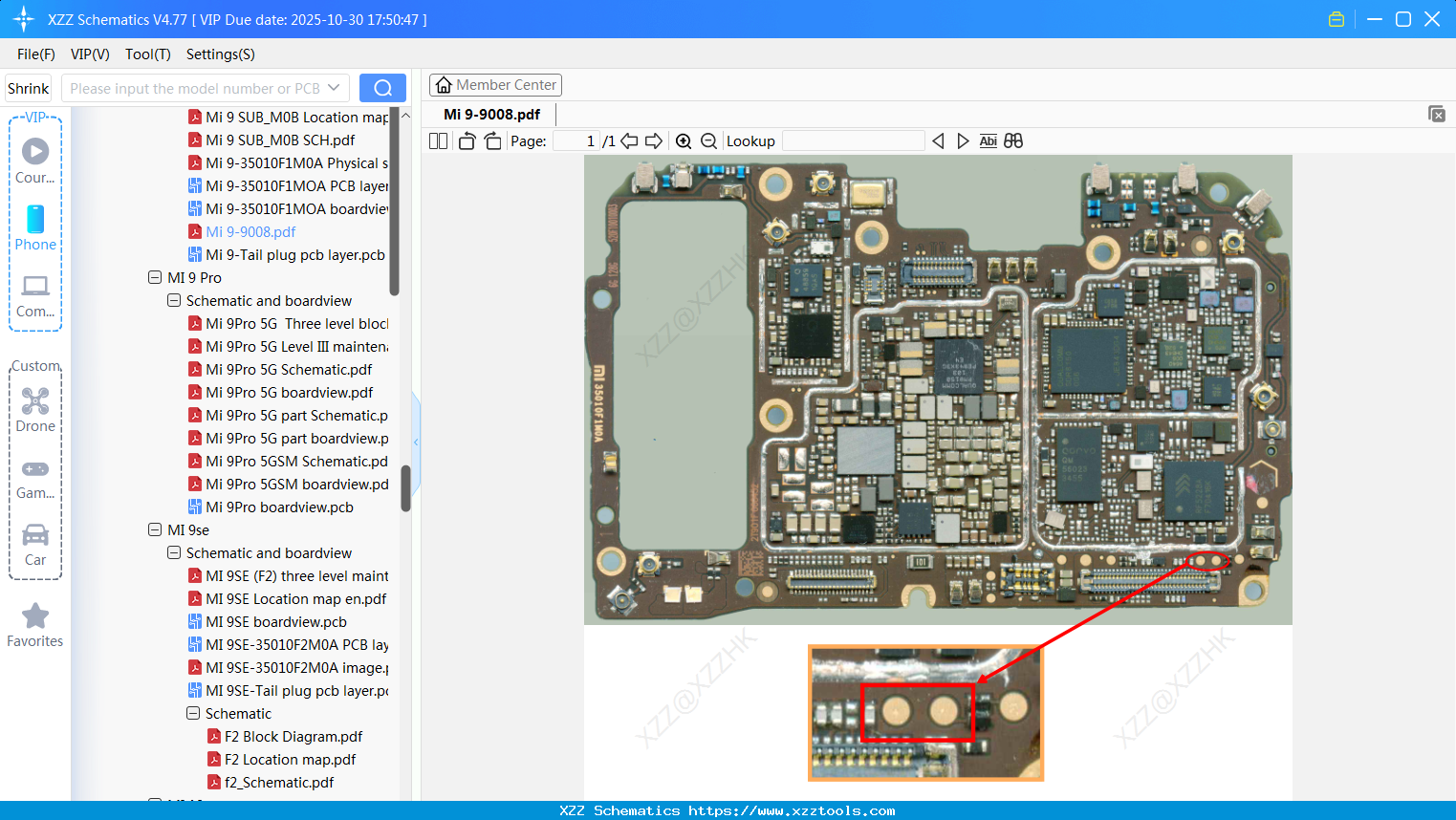Collapse the MI 9 Pro tree node

pyautogui.click(x=155, y=278)
